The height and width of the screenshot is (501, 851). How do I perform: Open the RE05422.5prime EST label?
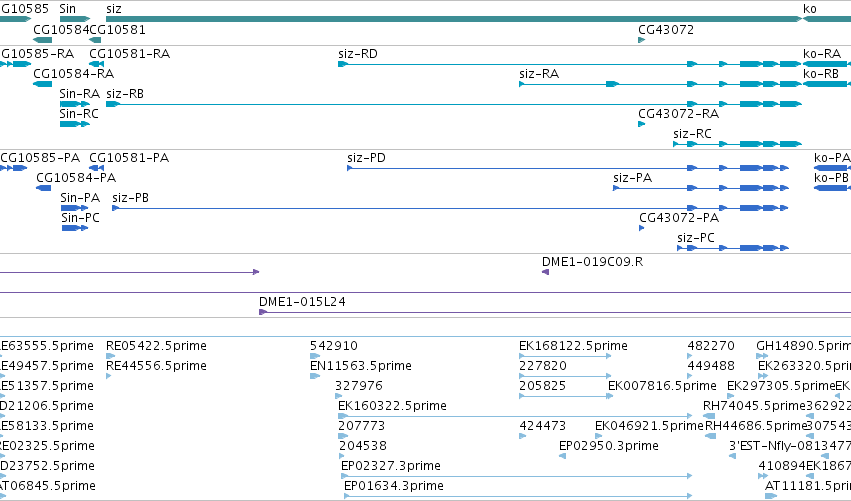[156, 346]
